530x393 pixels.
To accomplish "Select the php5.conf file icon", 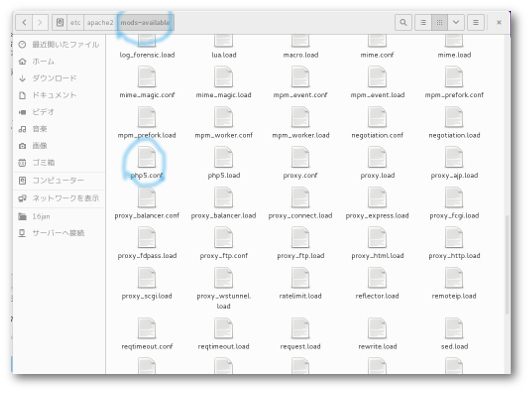I will pos(147,157).
